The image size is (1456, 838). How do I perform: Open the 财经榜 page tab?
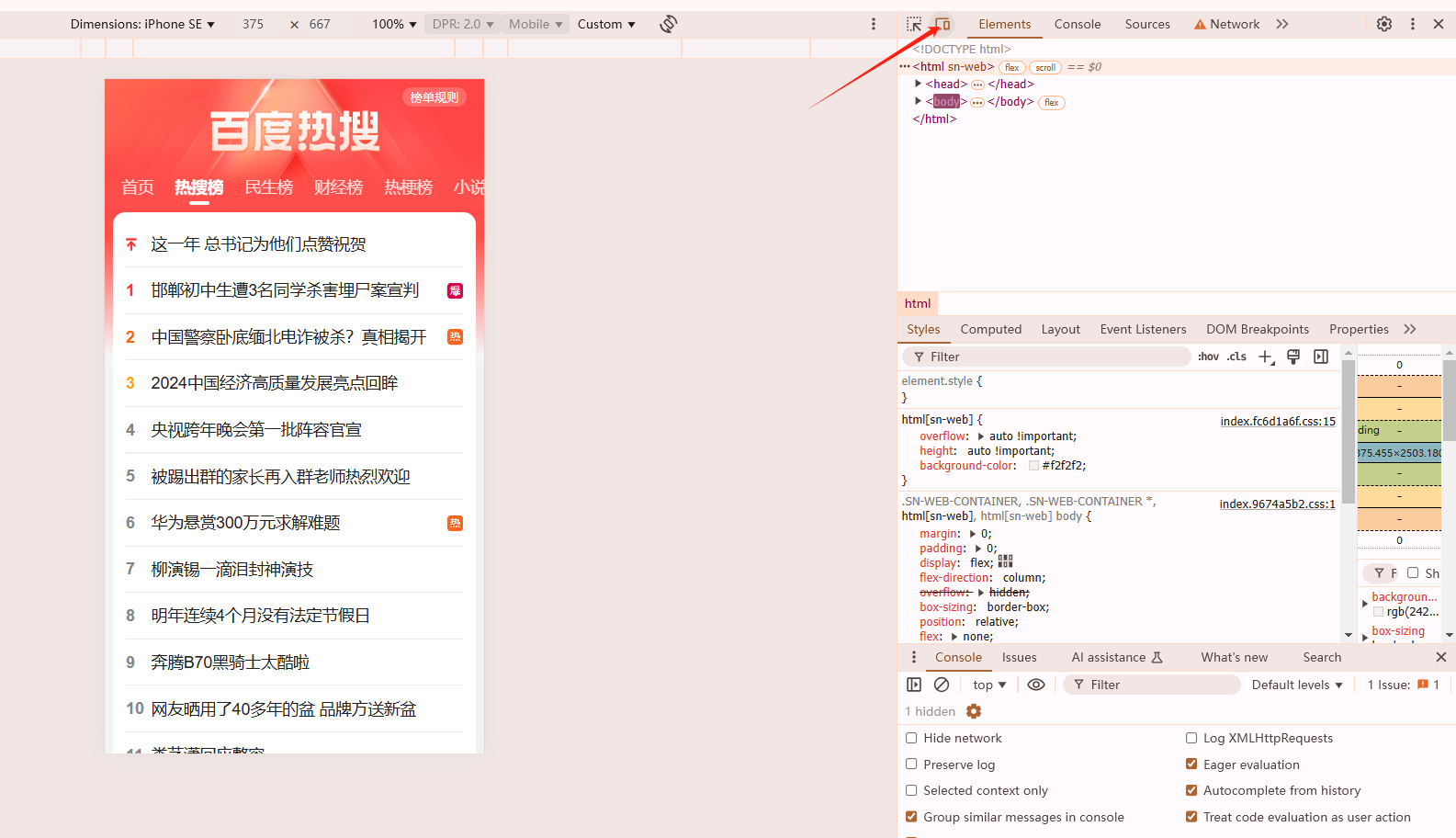338,187
